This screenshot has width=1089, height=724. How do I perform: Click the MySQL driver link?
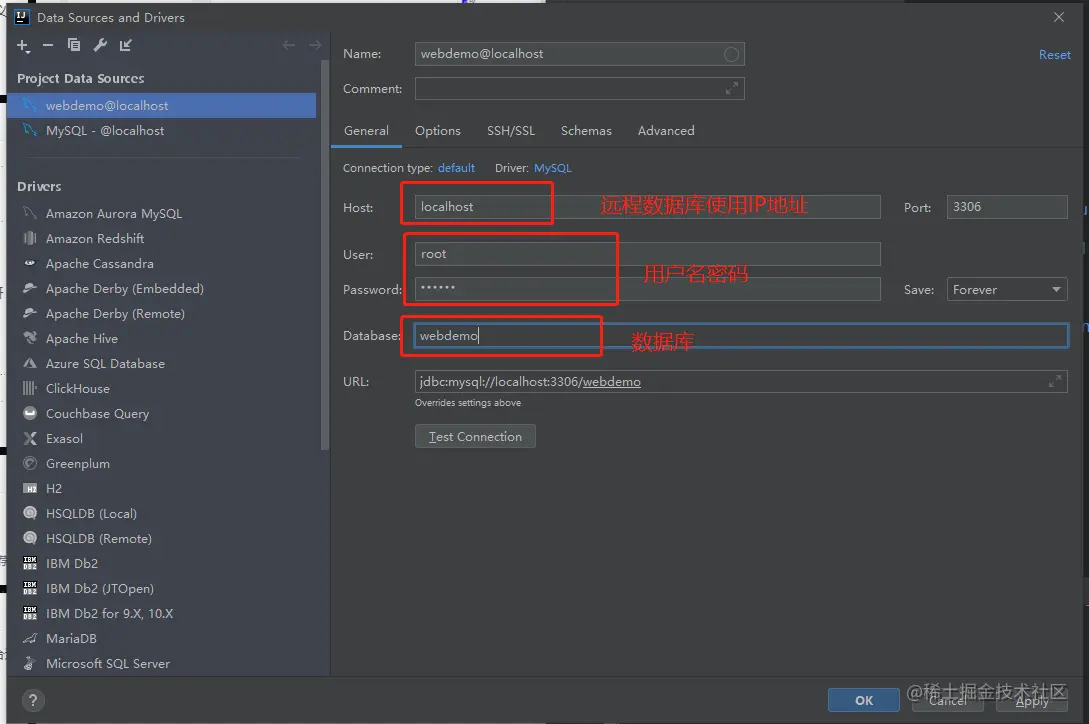553,168
